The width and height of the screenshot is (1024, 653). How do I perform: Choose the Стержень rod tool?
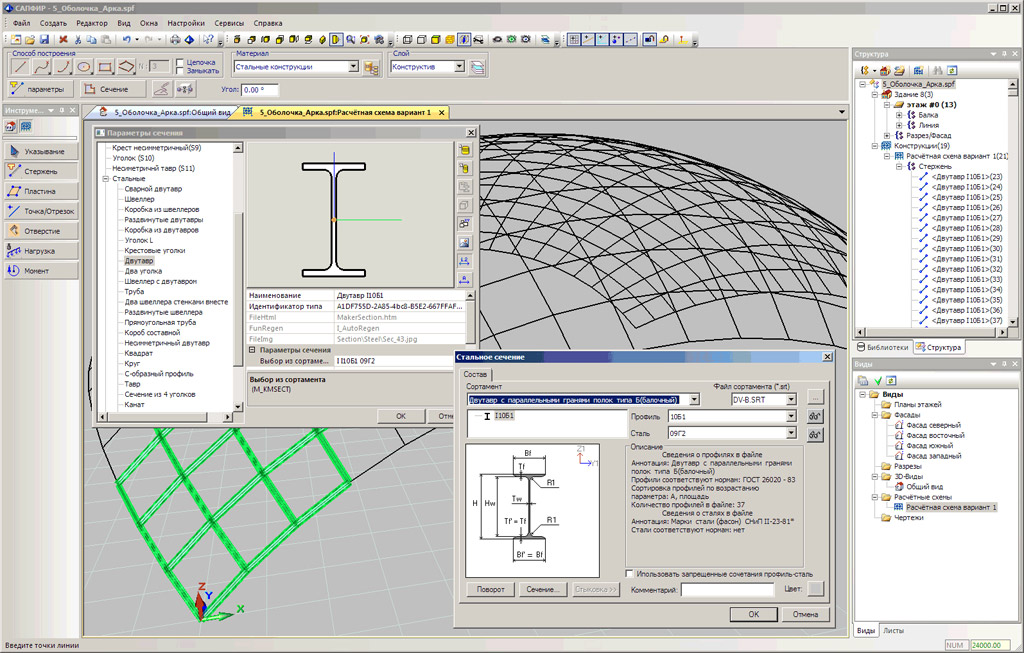(x=40, y=171)
